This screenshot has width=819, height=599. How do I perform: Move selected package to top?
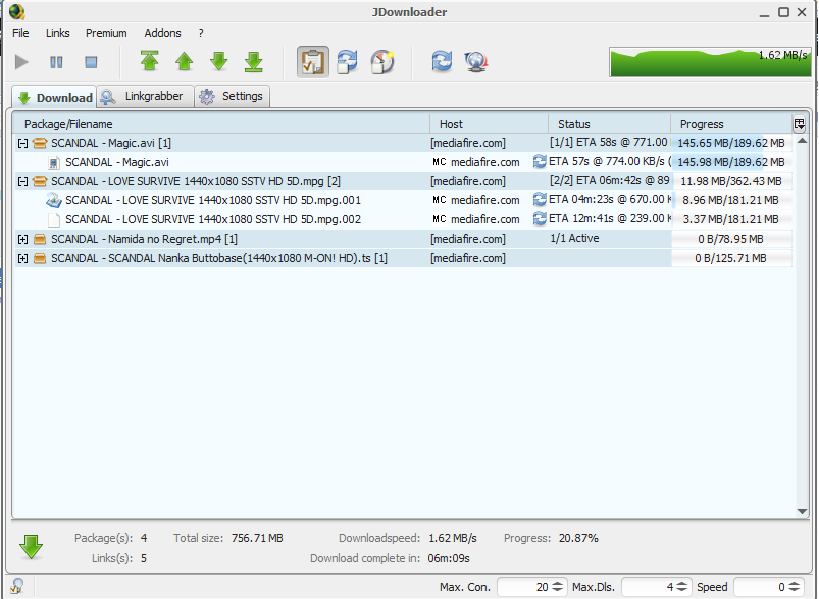pos(150,61)
